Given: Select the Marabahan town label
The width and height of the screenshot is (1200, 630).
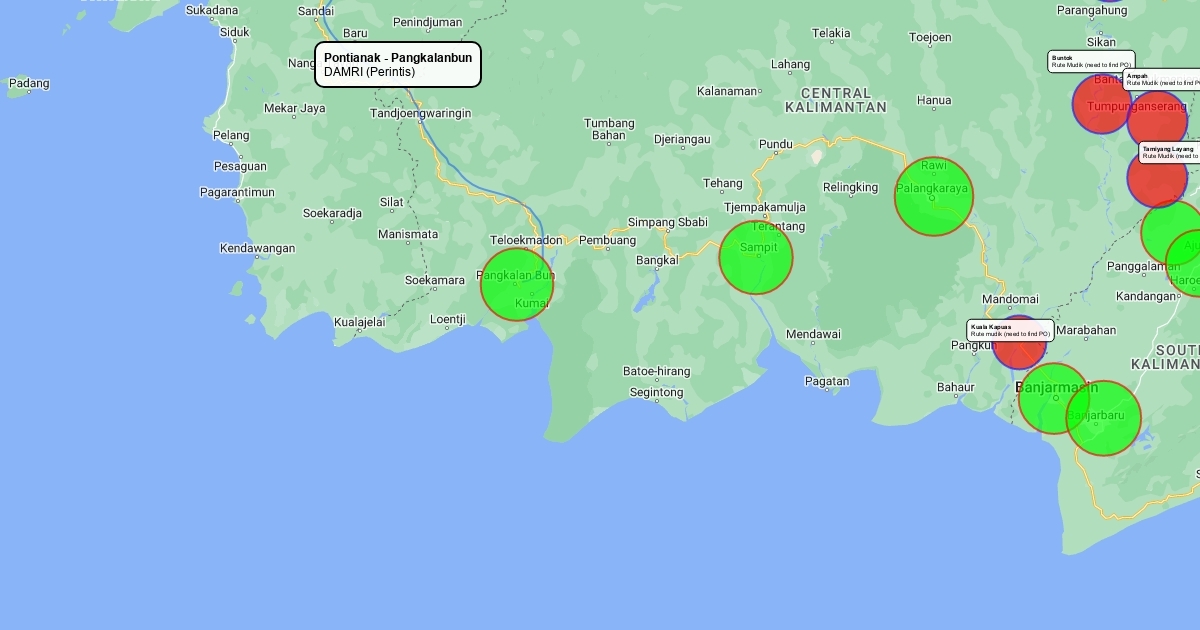Looking at the screenshot, I should point(1086,330).
